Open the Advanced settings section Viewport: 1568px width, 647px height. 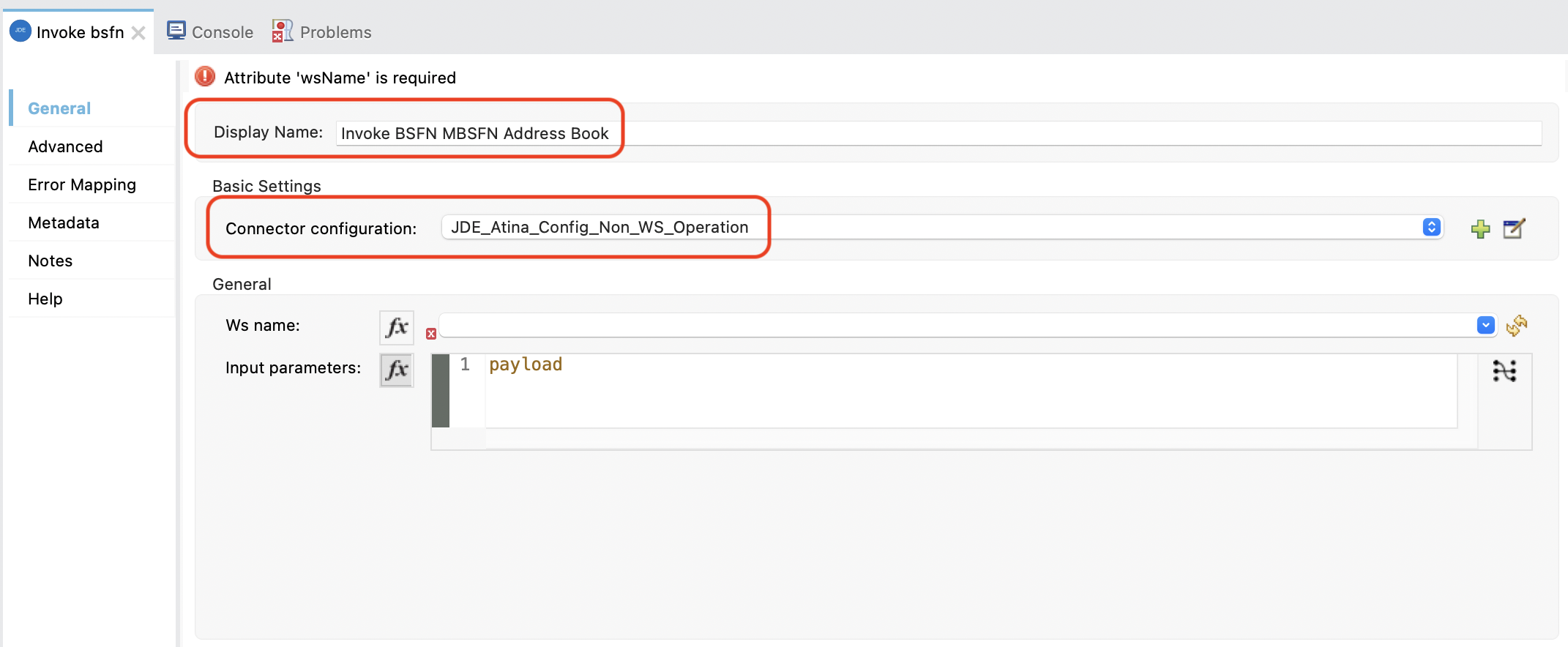(65, 146)
